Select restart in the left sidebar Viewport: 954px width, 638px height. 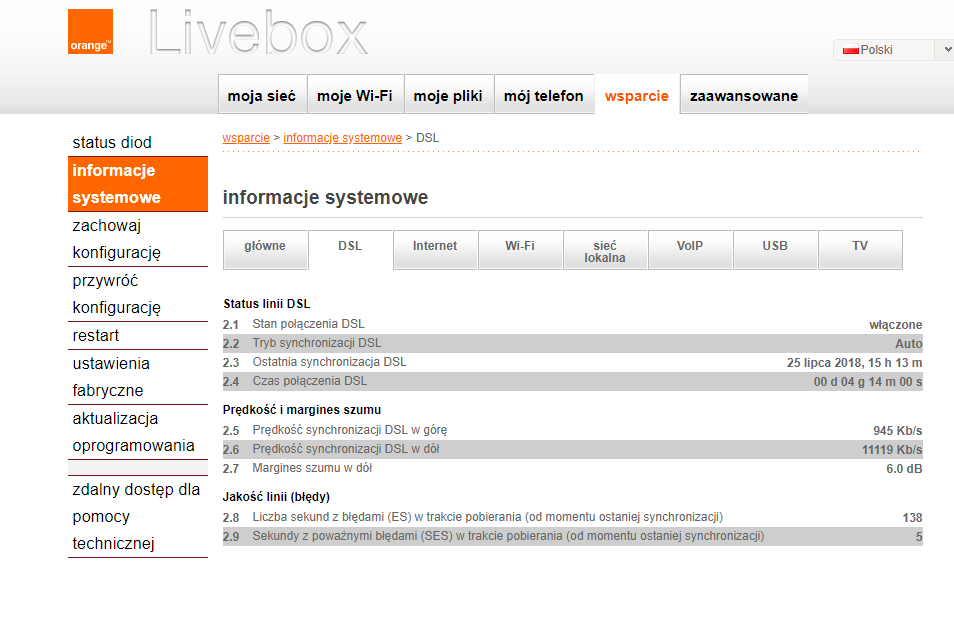click(96, 336)
